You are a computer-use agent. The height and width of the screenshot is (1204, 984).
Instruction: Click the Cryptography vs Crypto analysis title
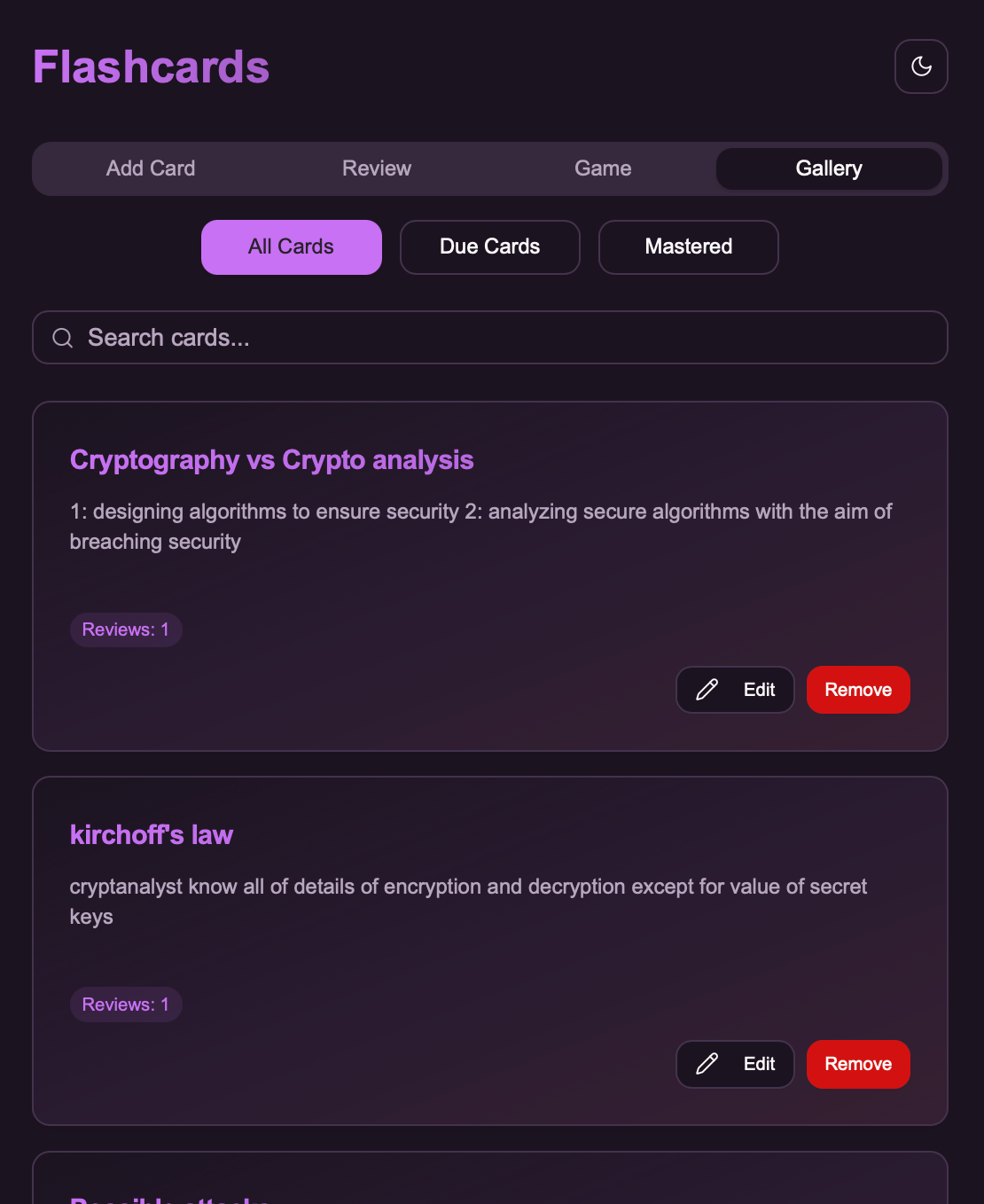pyautogui.click(x=271, y=460)
